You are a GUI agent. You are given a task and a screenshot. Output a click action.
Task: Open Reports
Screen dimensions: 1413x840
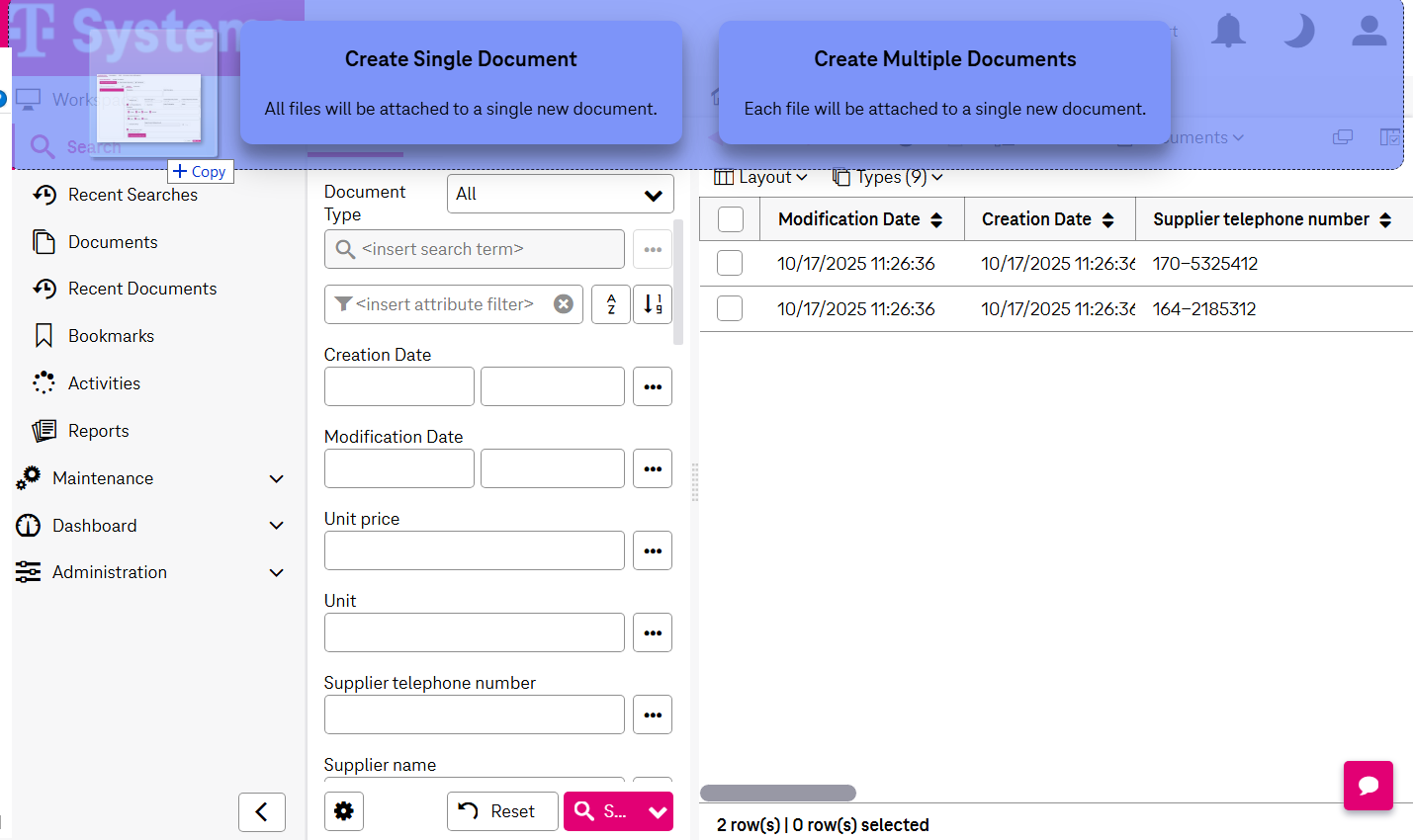tap(98, 431)
